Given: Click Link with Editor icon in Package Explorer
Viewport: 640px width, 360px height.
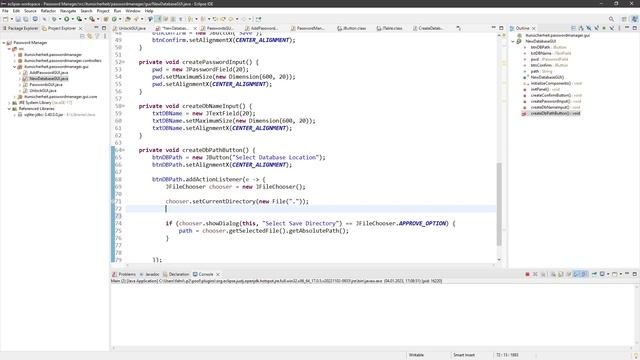Looking at the screenshot, I should (89, 36).
